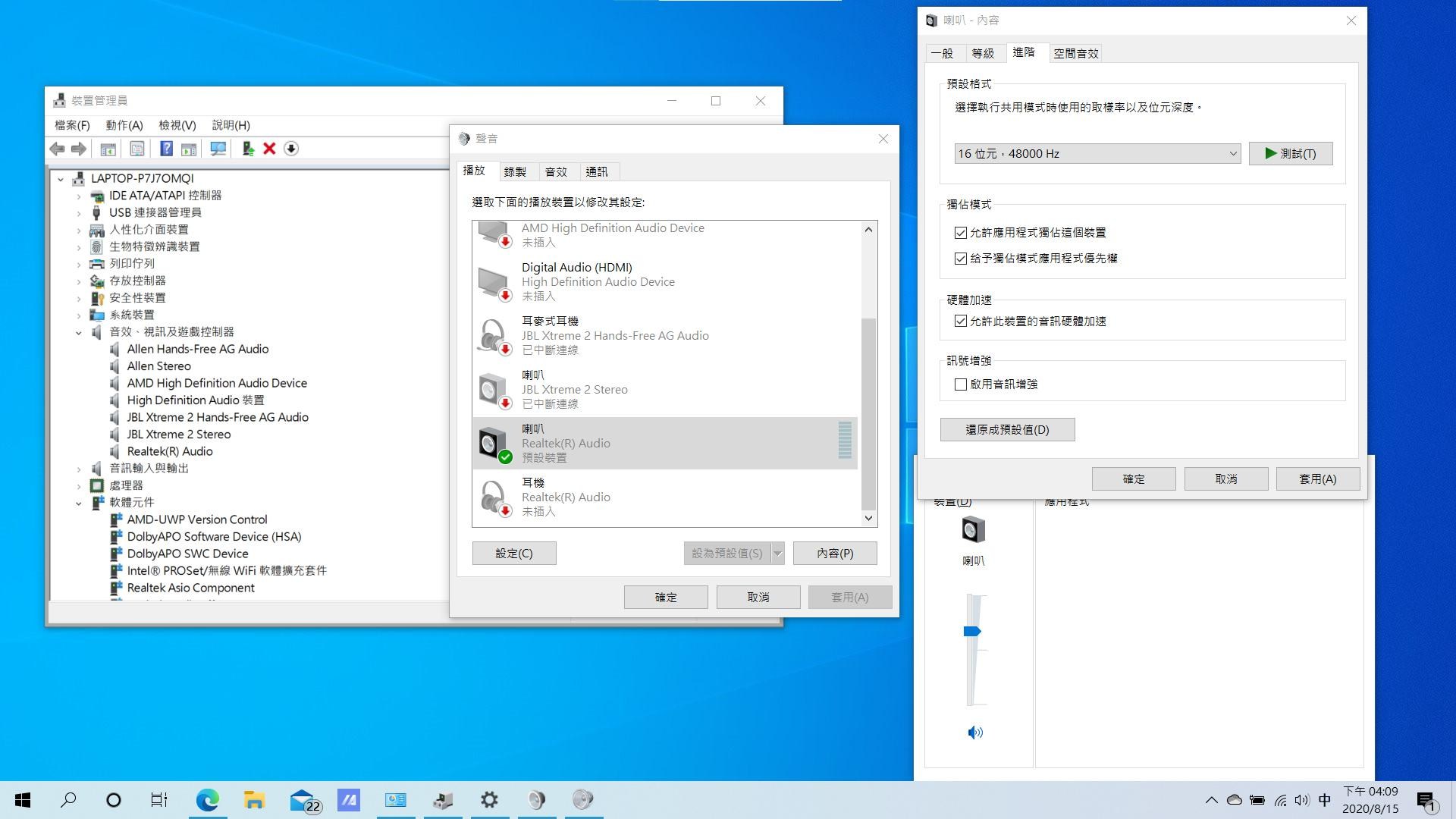Select Allen Stereo tree item
Viewport: 1456px width, 819px height.
tap(158, 366)
